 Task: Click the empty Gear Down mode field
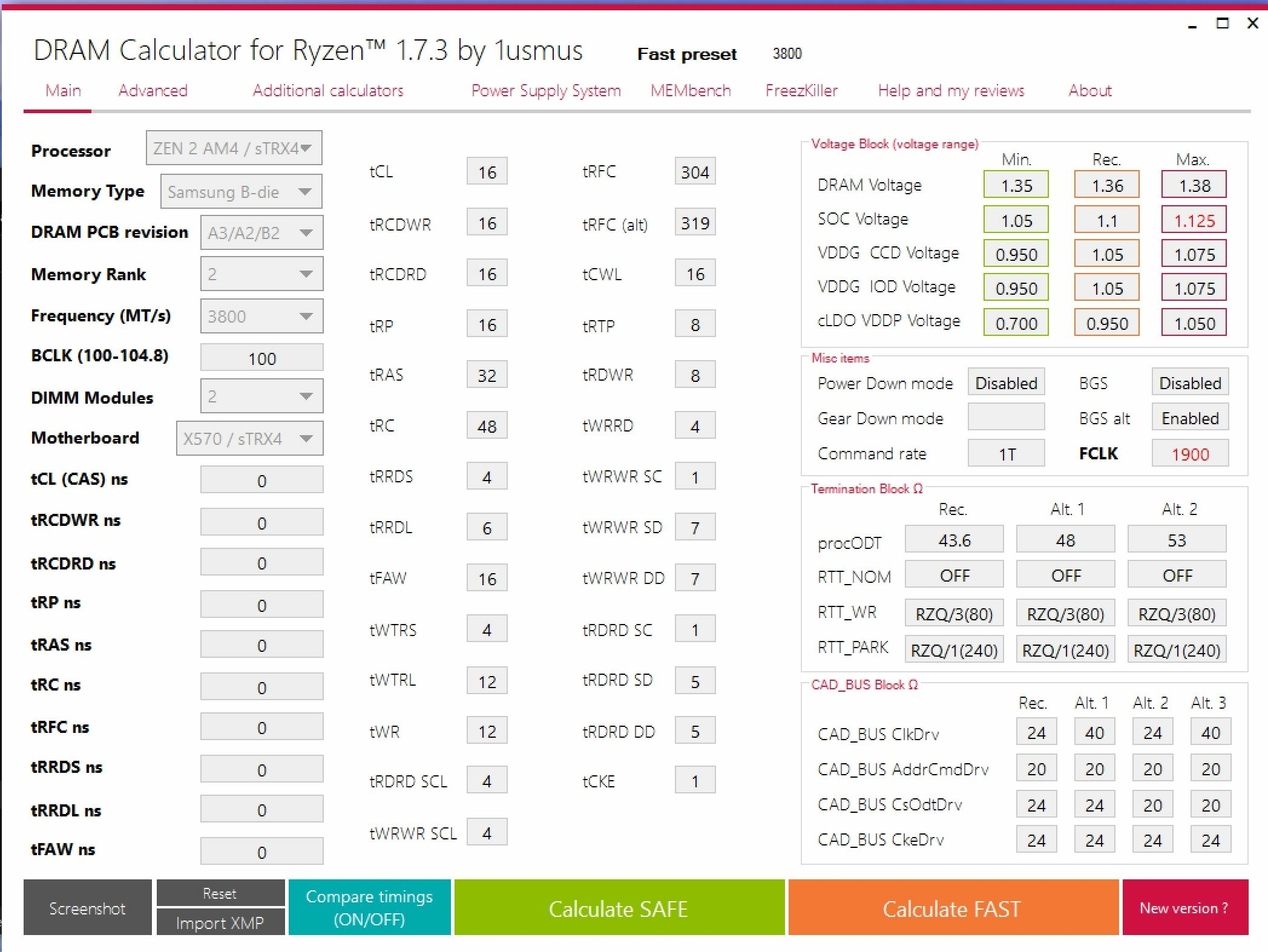(x=1006, y=418)
